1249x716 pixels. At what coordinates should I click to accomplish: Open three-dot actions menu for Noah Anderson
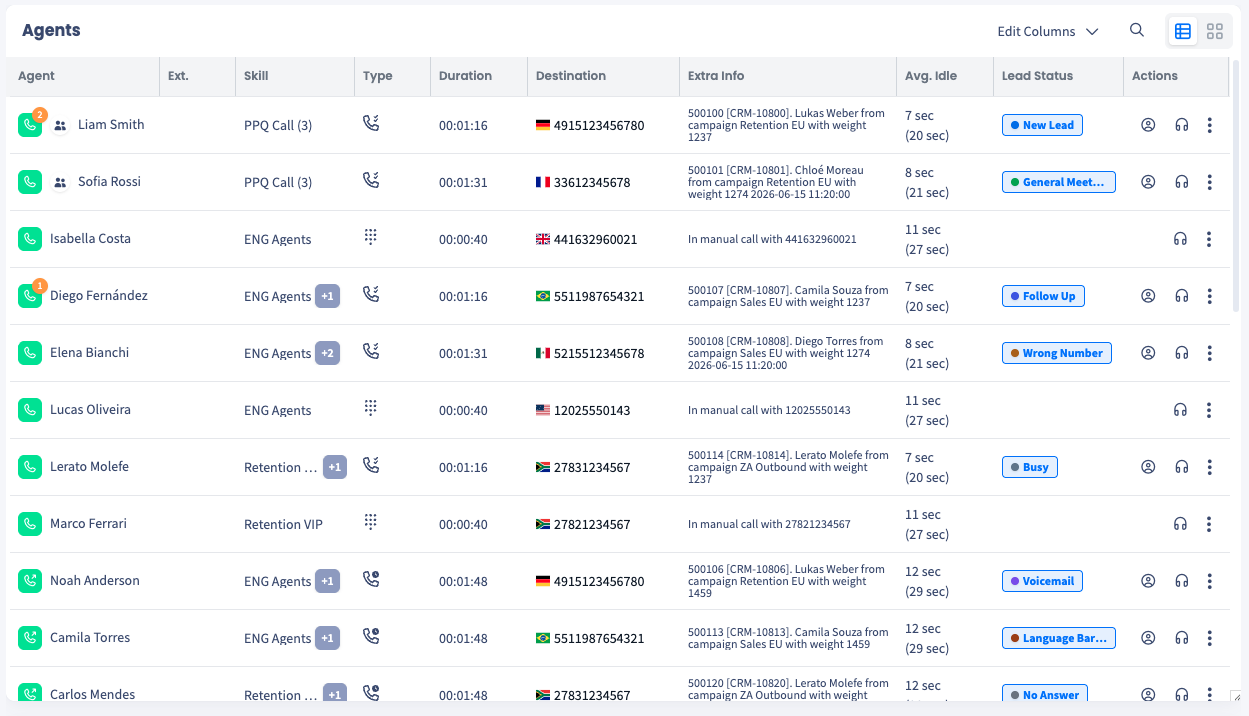pos(1209,581)
